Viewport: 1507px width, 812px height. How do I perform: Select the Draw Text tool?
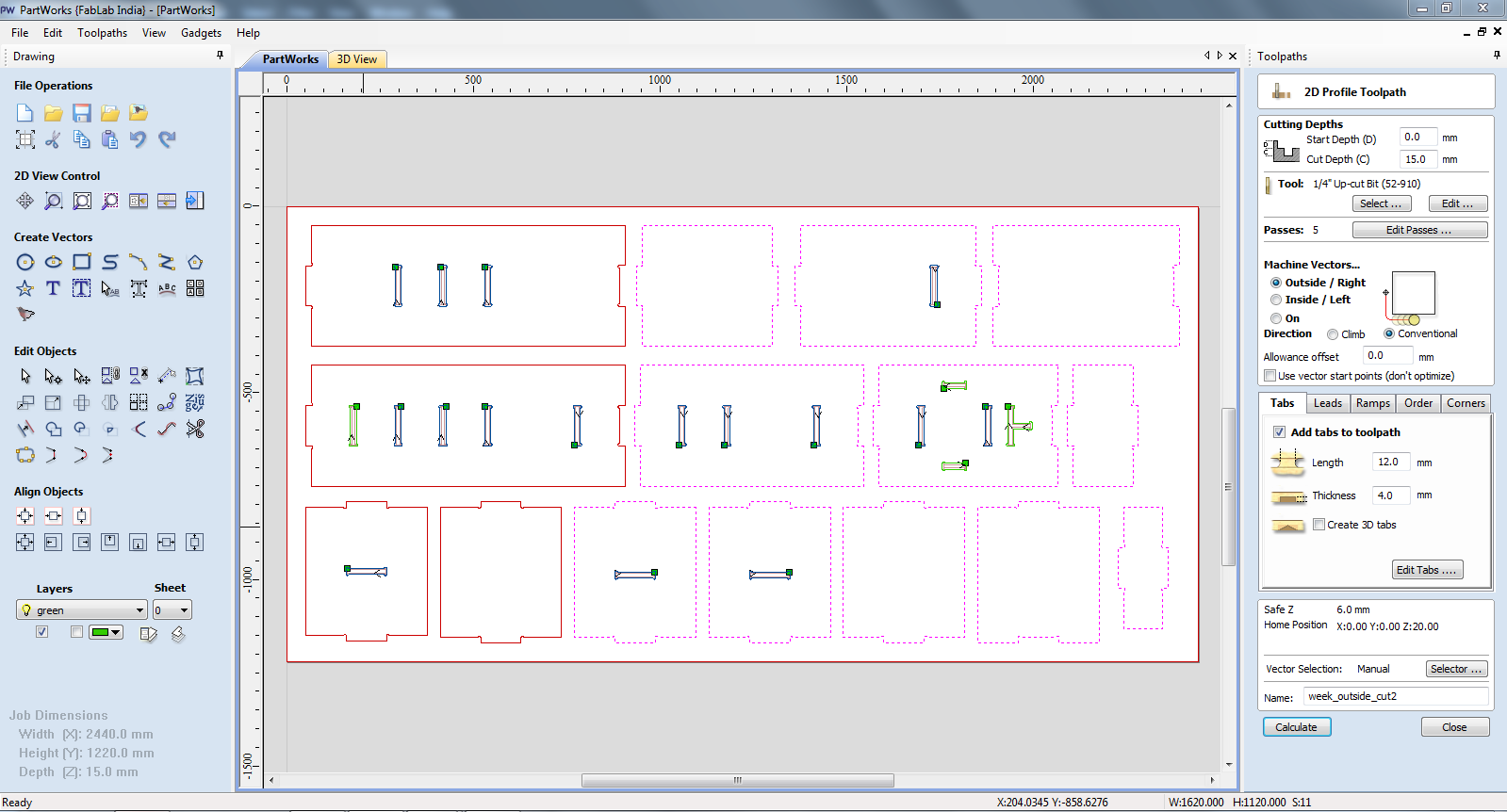coord(54,288)
